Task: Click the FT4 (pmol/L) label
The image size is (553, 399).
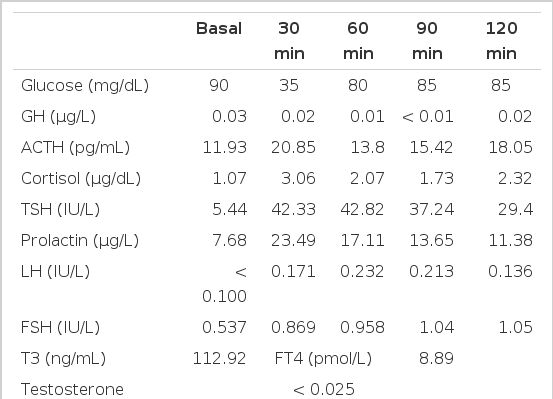Action: [x=323, y=358]
